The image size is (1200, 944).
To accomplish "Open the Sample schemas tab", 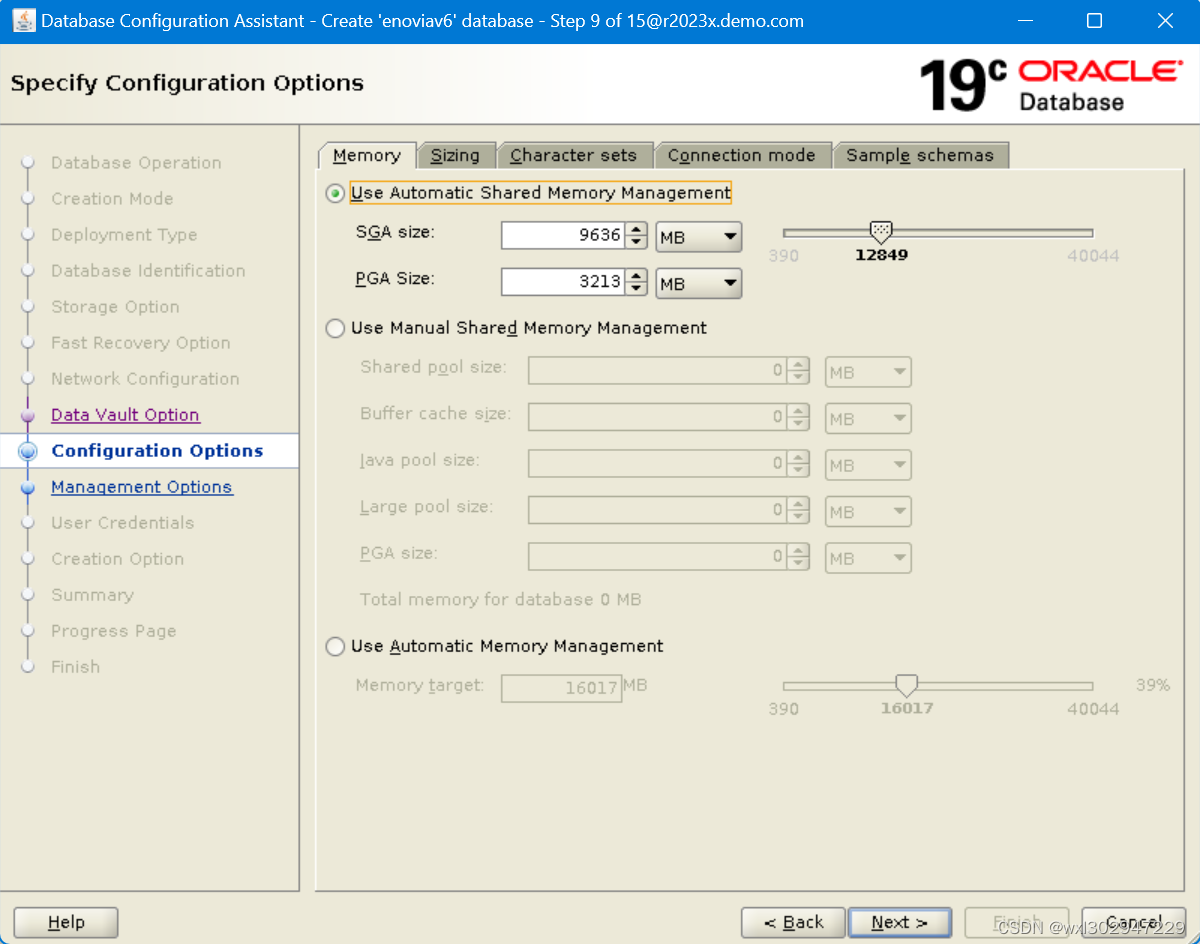I will coord(920,155).
